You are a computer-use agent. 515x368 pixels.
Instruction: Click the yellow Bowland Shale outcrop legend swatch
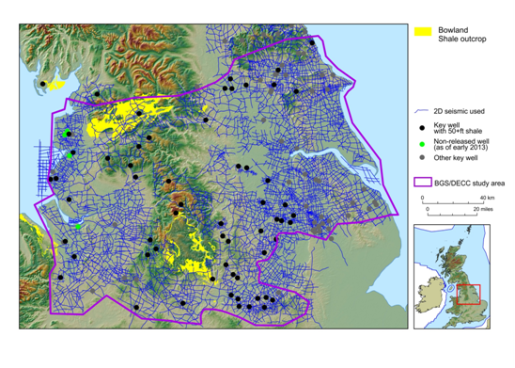(423, 31)
